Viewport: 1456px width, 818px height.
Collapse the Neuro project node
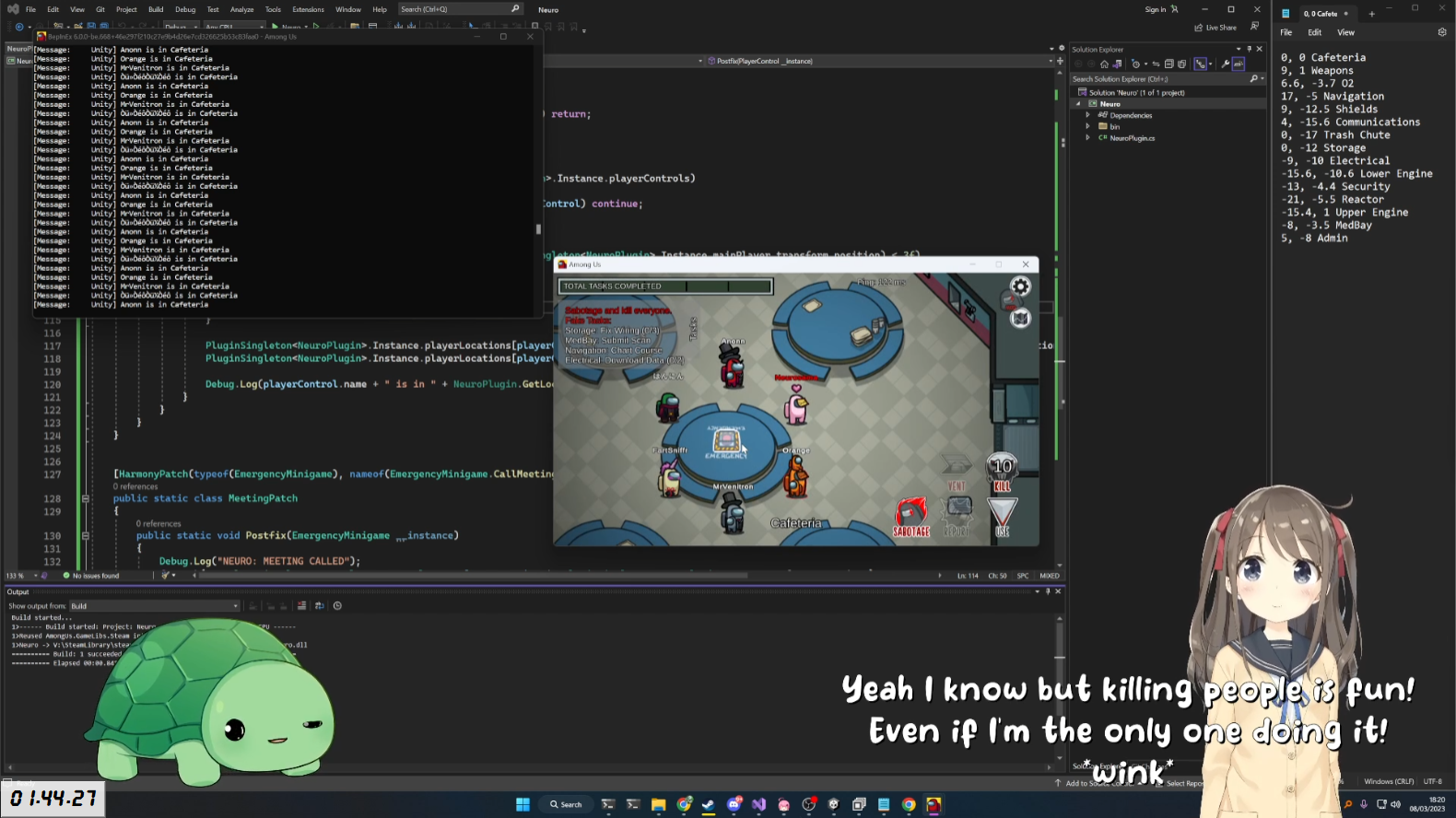(1078, 104)
